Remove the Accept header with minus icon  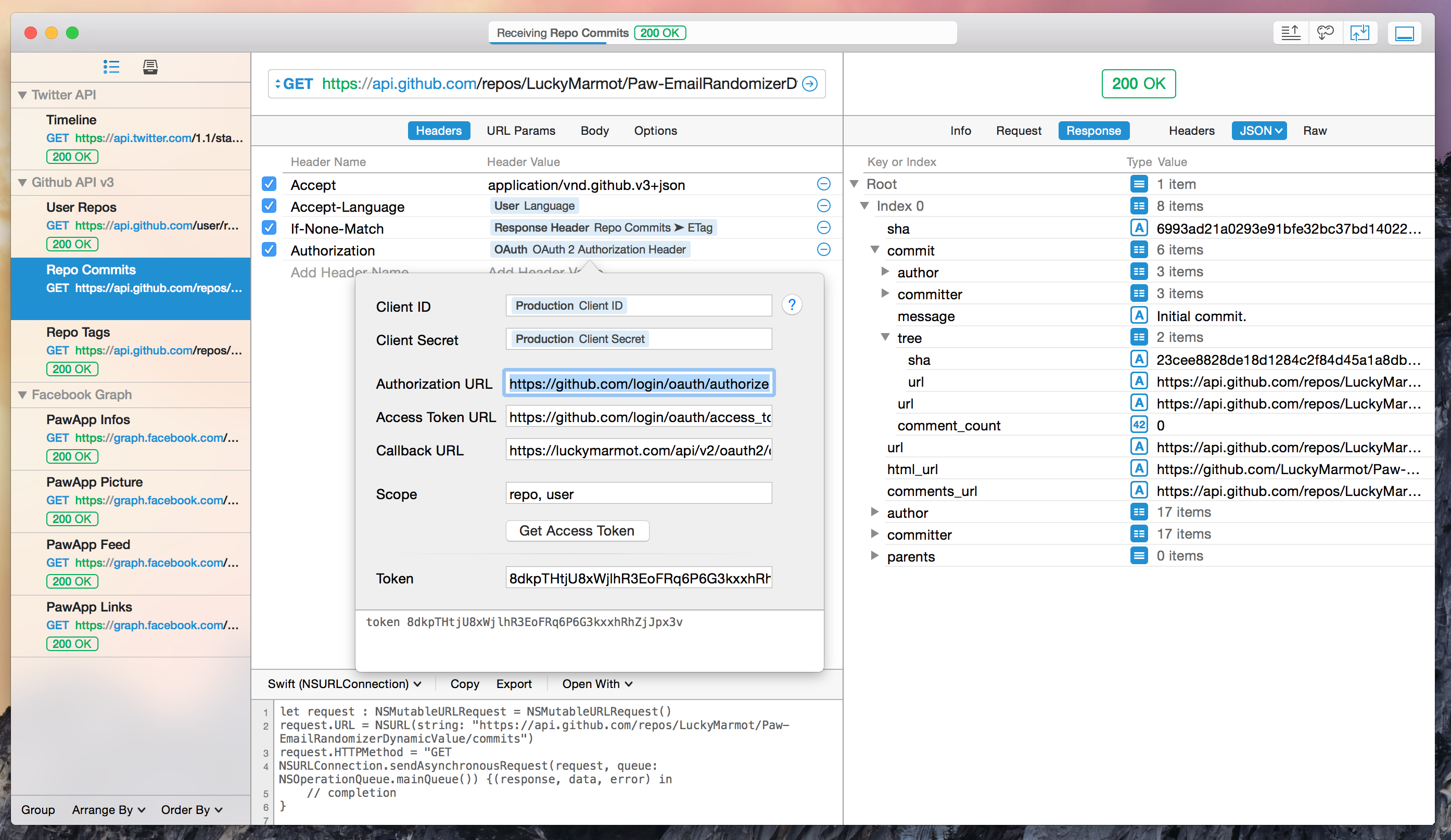[823, 184]
